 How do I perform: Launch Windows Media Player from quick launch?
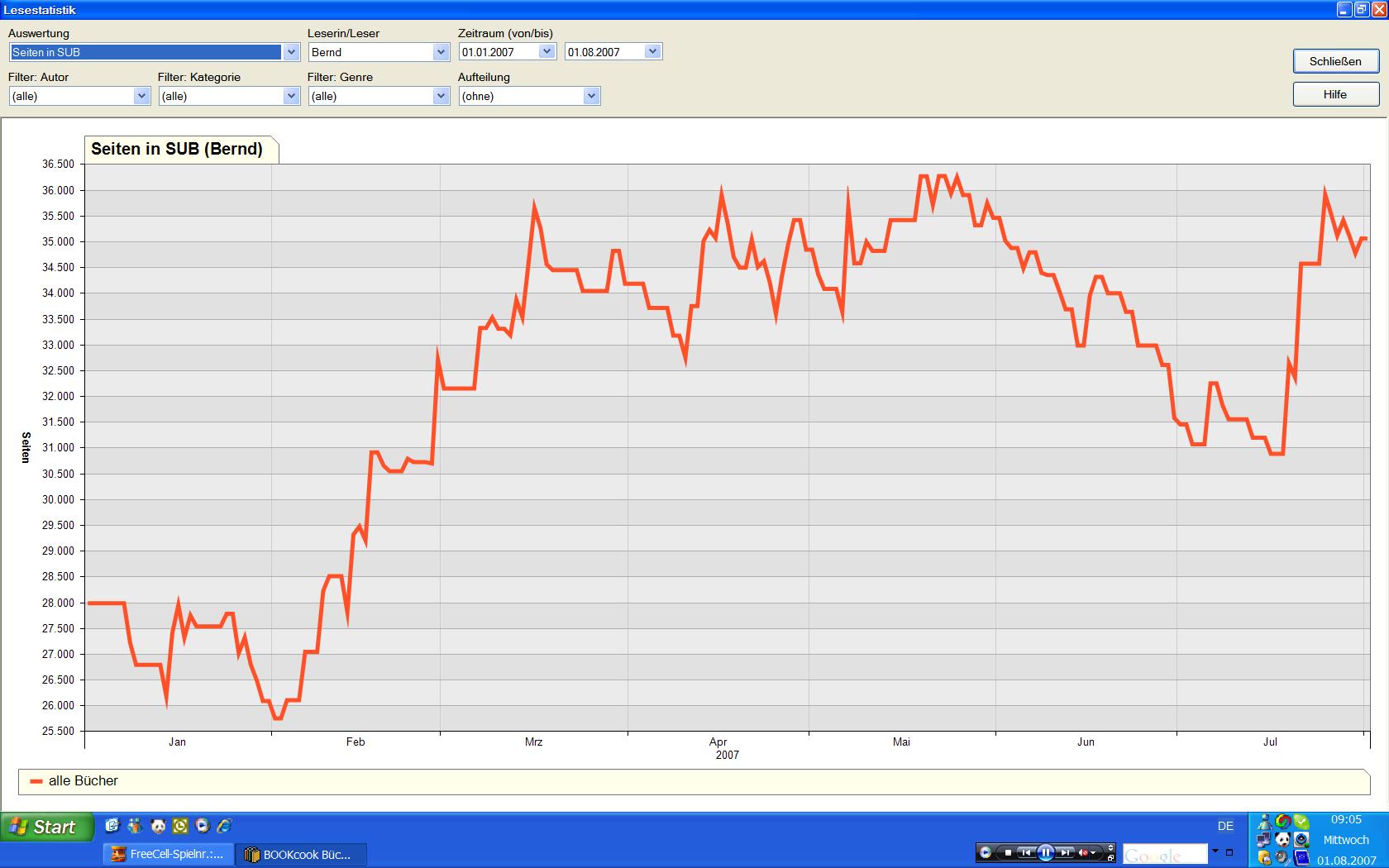coord(202,825)
